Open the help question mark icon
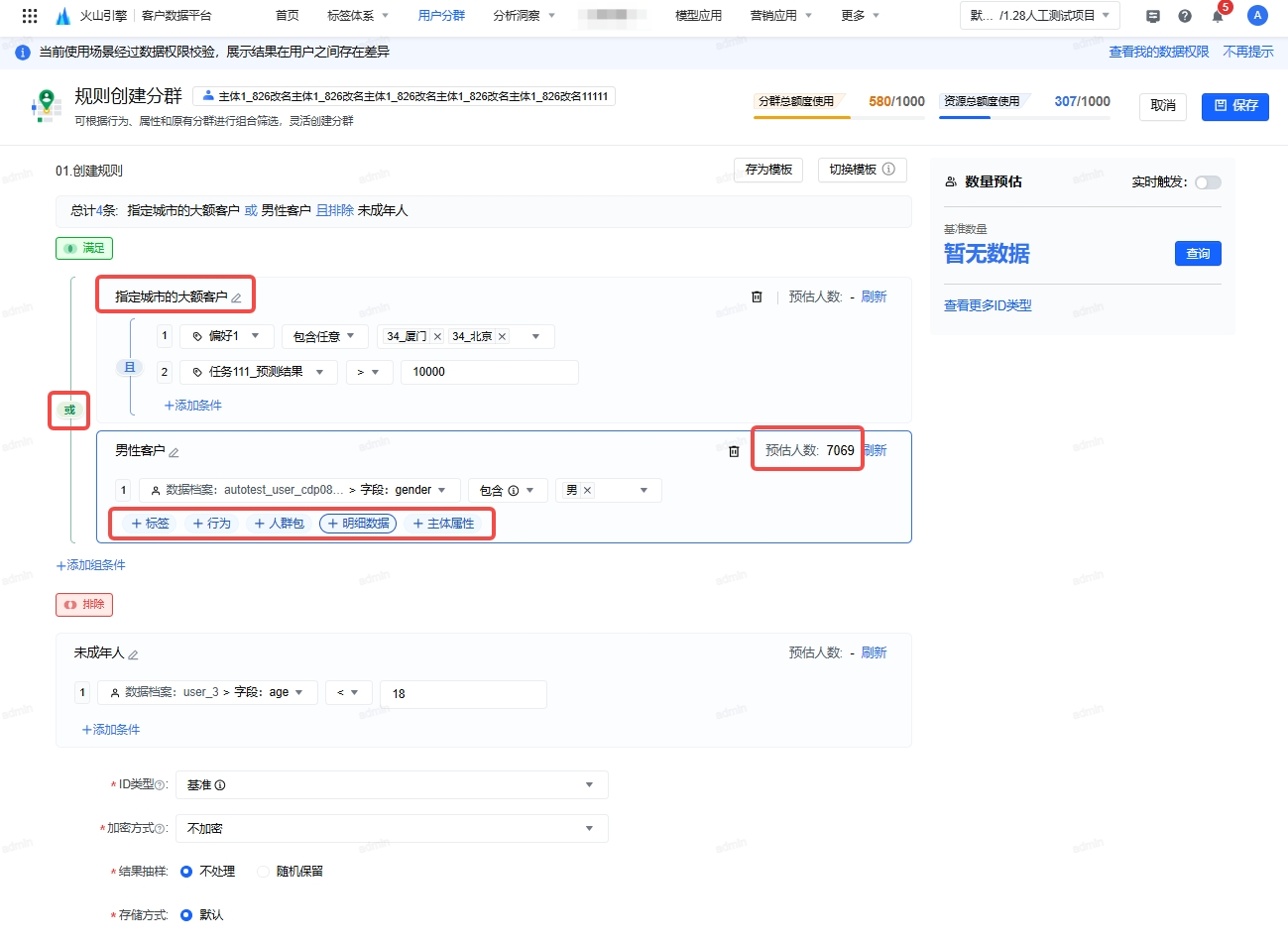Image resolution: width=1288 pixels, height=945 pixels. point(1185,16)
